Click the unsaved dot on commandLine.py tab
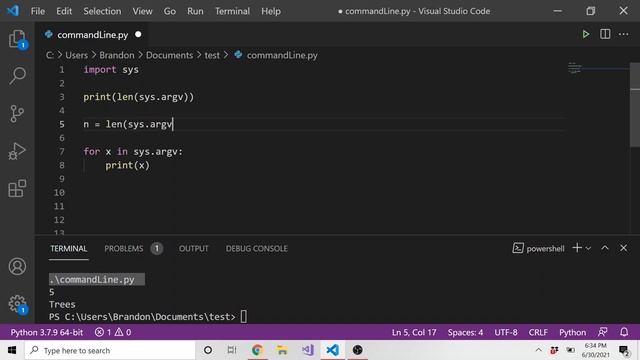640x360 pixels. point(138,34)
